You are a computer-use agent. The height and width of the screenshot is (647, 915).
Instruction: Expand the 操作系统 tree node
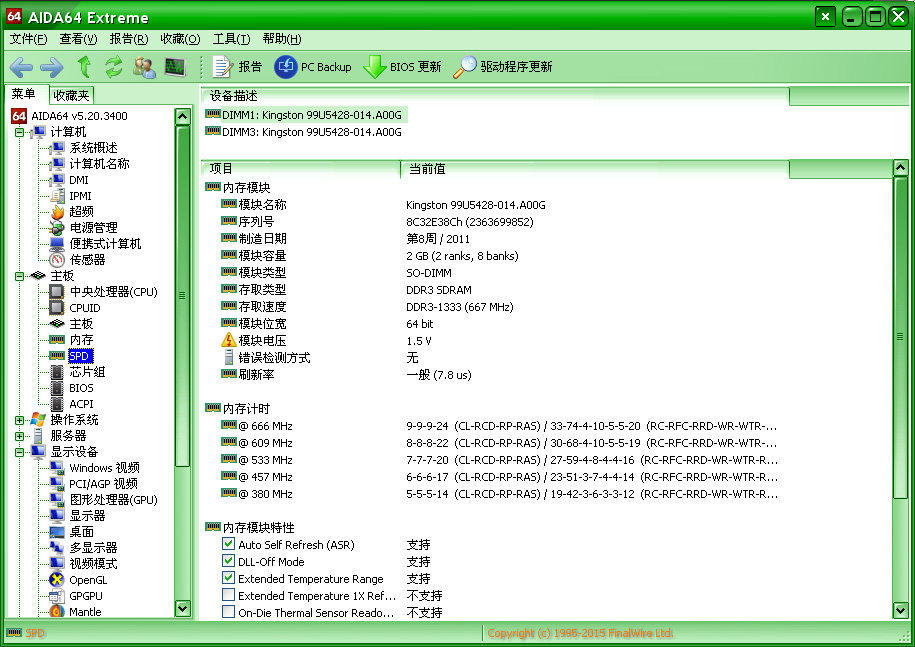click(x=19, y=420)
